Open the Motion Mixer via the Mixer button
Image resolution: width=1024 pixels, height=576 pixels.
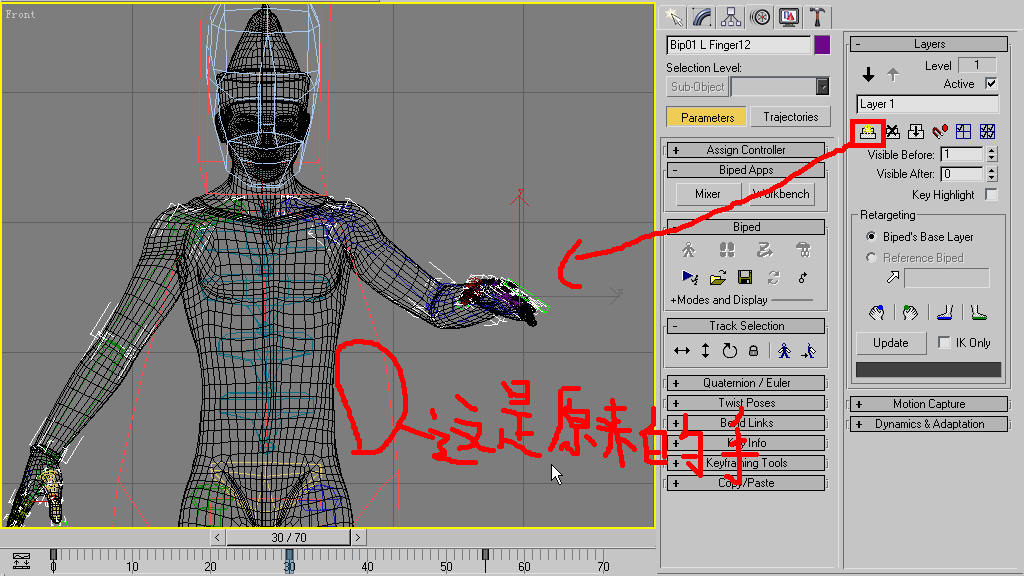click(x=707, y=194)
